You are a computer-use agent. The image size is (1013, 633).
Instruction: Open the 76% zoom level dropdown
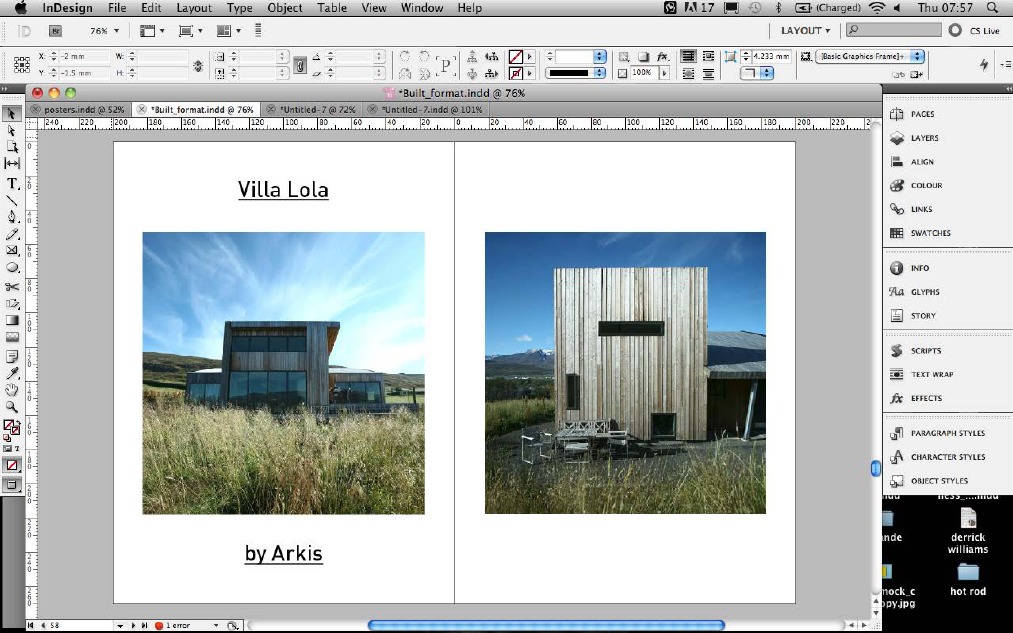[104, 31]
